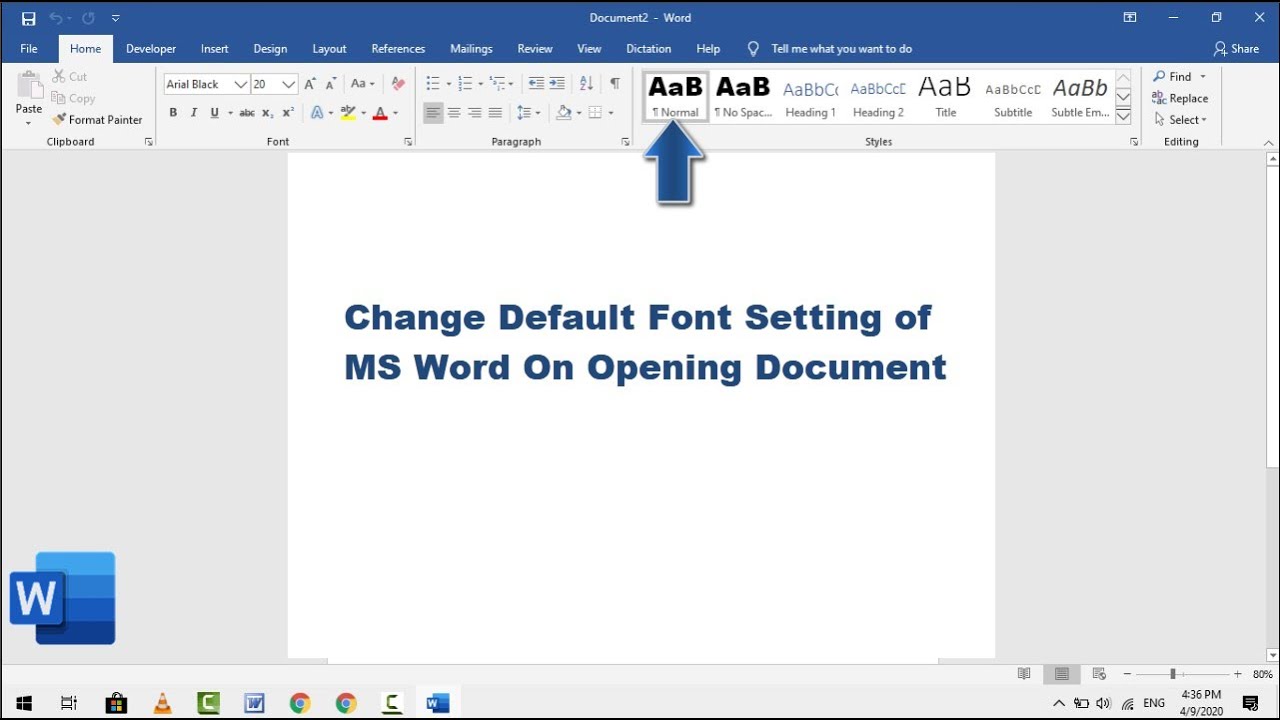Toggle Underline formatting
The image size is (1280, 720).
[x=214, y=113]
